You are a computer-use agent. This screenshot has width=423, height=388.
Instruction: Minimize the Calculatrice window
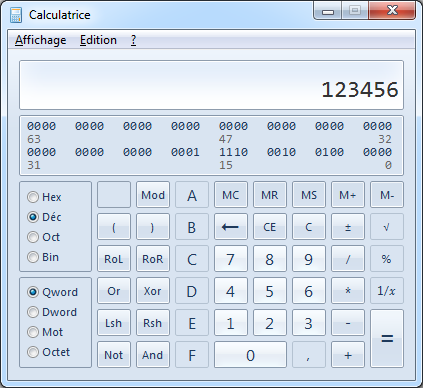coord(328,11)
